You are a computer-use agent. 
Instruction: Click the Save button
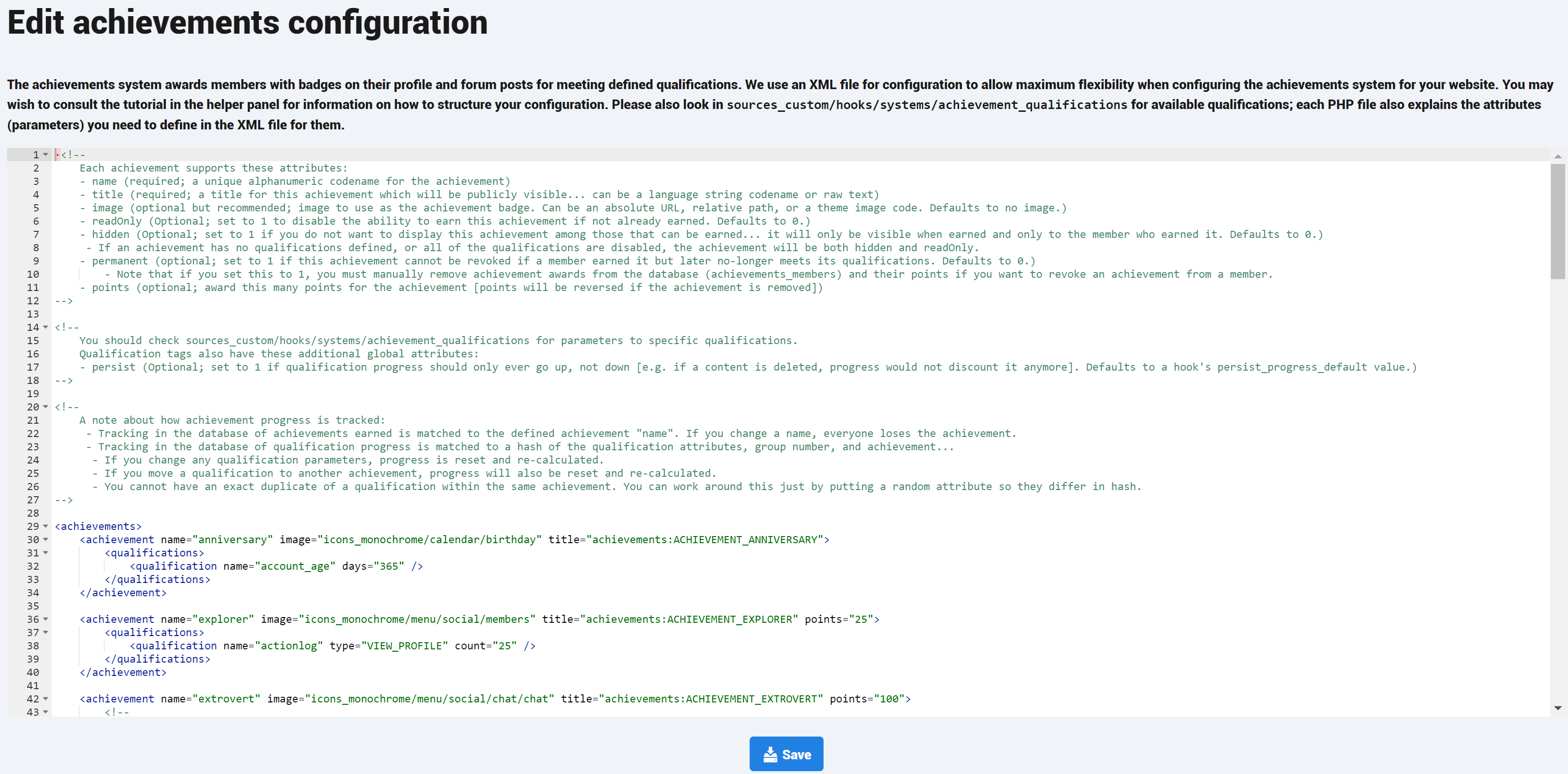(x=786, y=754)
